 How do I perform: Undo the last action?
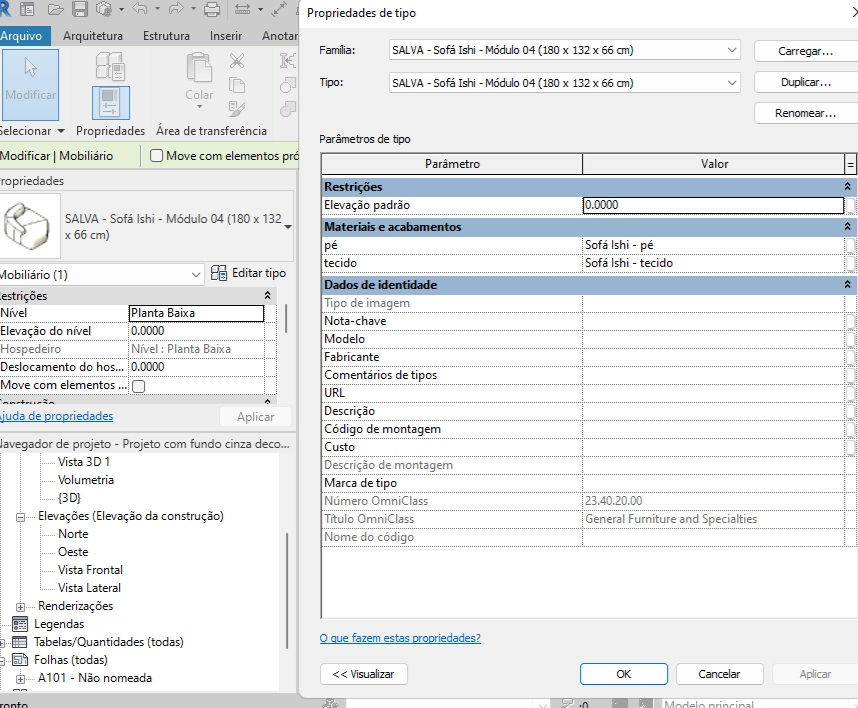pos(140,9)
